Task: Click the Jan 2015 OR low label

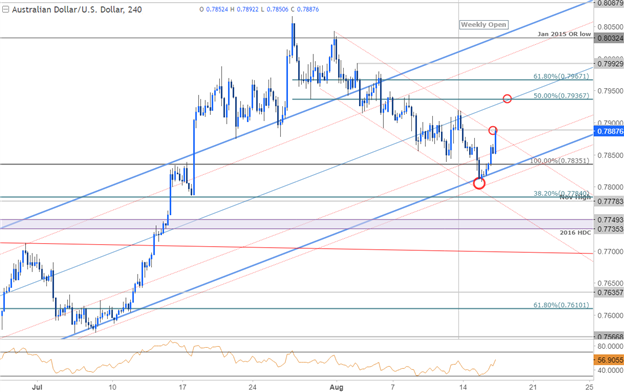Action: pos(564,34)
